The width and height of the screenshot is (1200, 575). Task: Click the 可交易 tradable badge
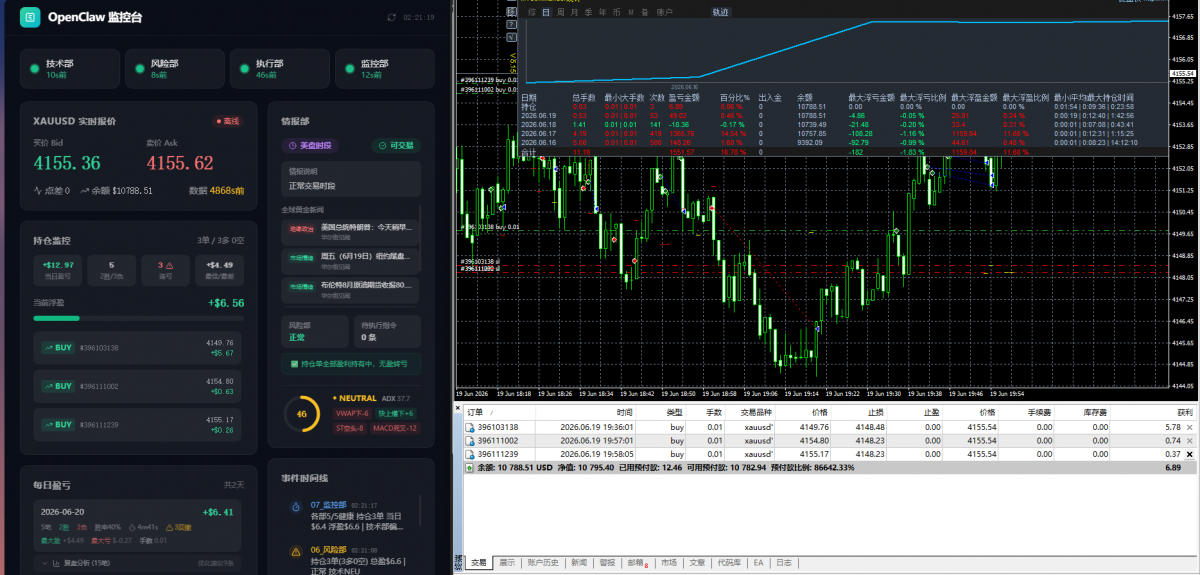(395, 145)
